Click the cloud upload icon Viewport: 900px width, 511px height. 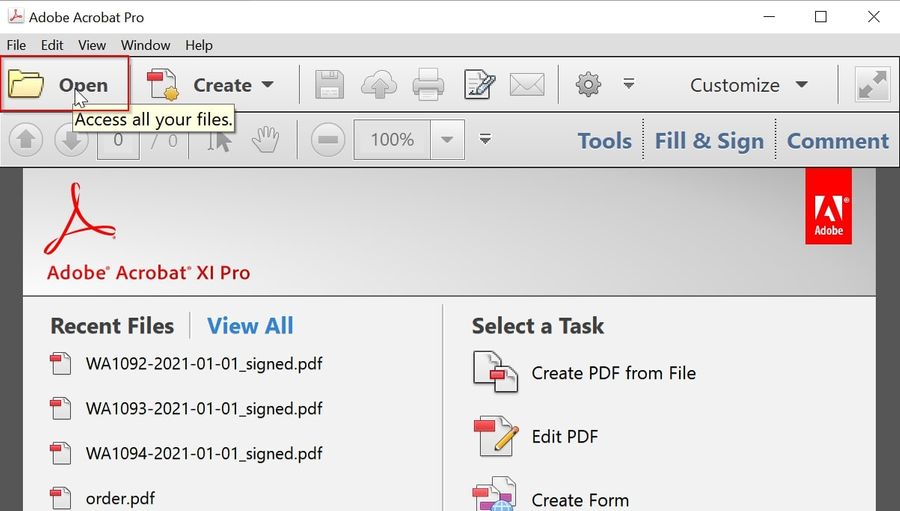tap(379, 85)
